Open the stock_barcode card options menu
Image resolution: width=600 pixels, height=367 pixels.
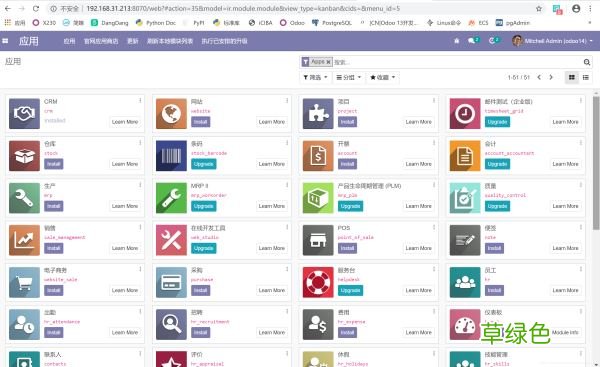[x=287, y=142]
